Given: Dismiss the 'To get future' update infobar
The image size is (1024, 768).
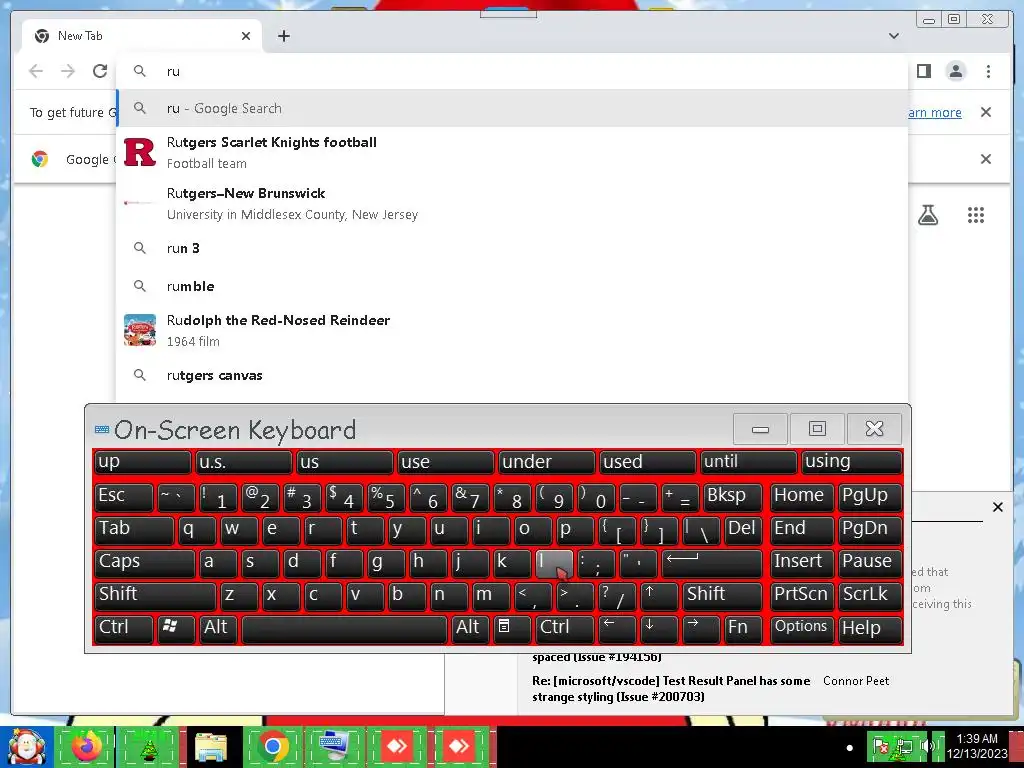Looking at the screenshot, I should coord(985,112).
